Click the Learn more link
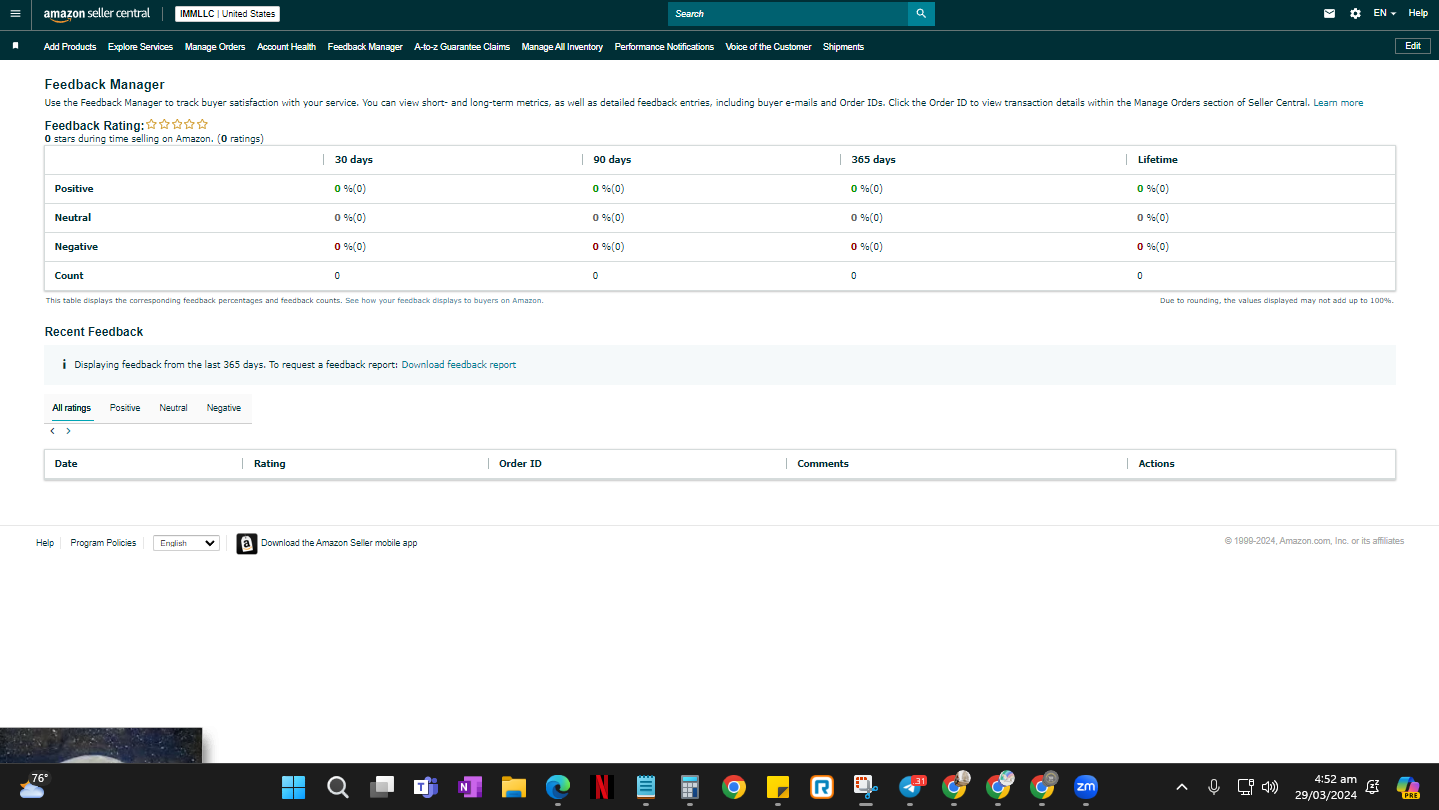Viewport: 1439px width, 810px height. 1338,103
